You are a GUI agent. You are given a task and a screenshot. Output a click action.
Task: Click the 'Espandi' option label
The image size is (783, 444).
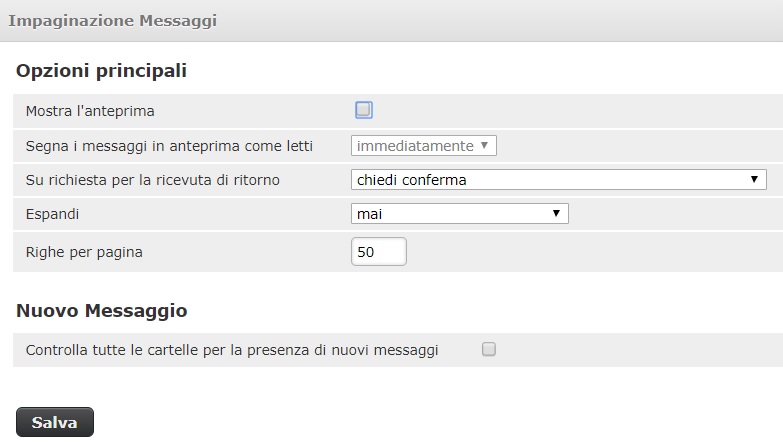[52, 214]
